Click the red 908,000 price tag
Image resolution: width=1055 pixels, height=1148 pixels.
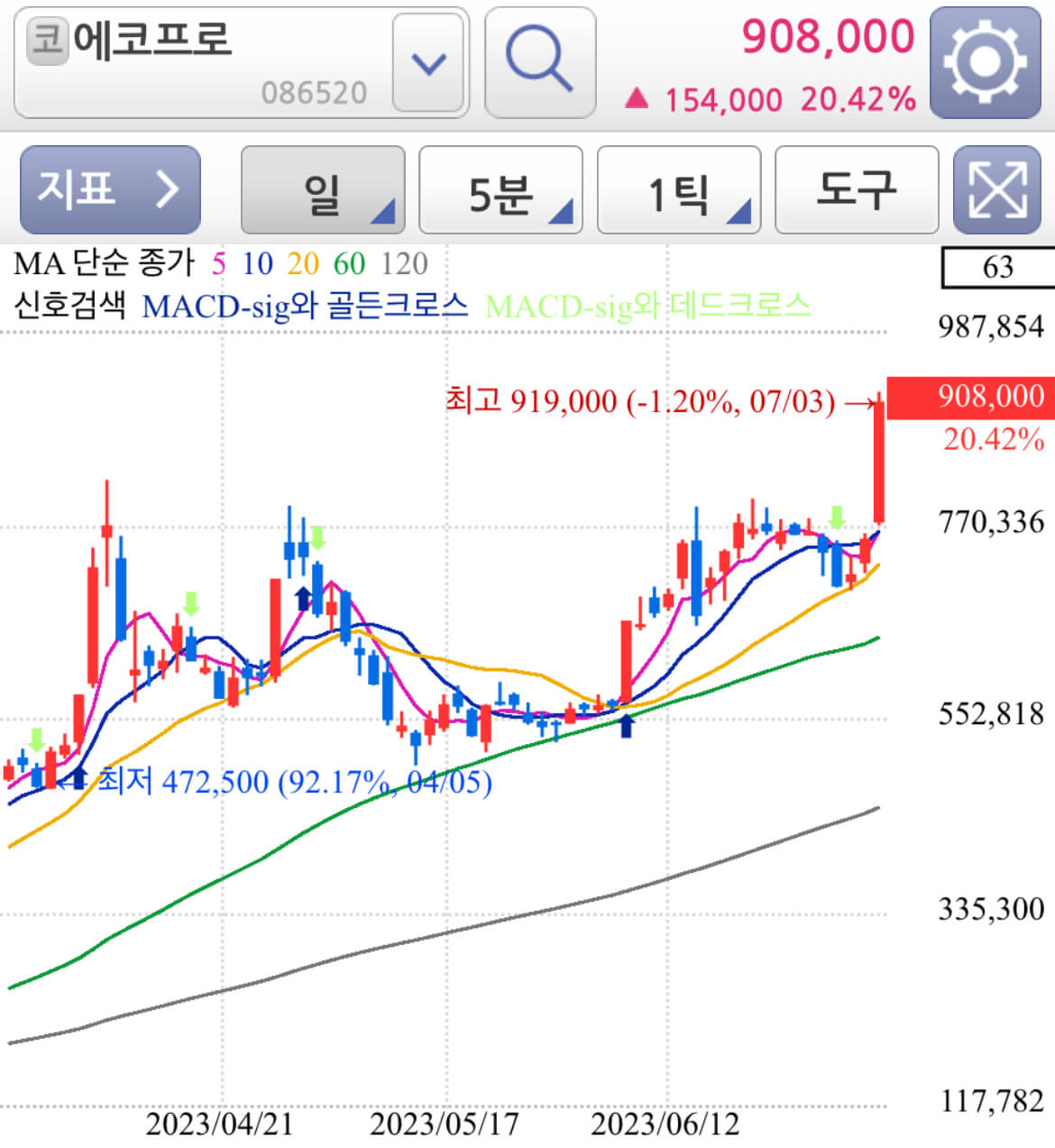tap(971, 397)
